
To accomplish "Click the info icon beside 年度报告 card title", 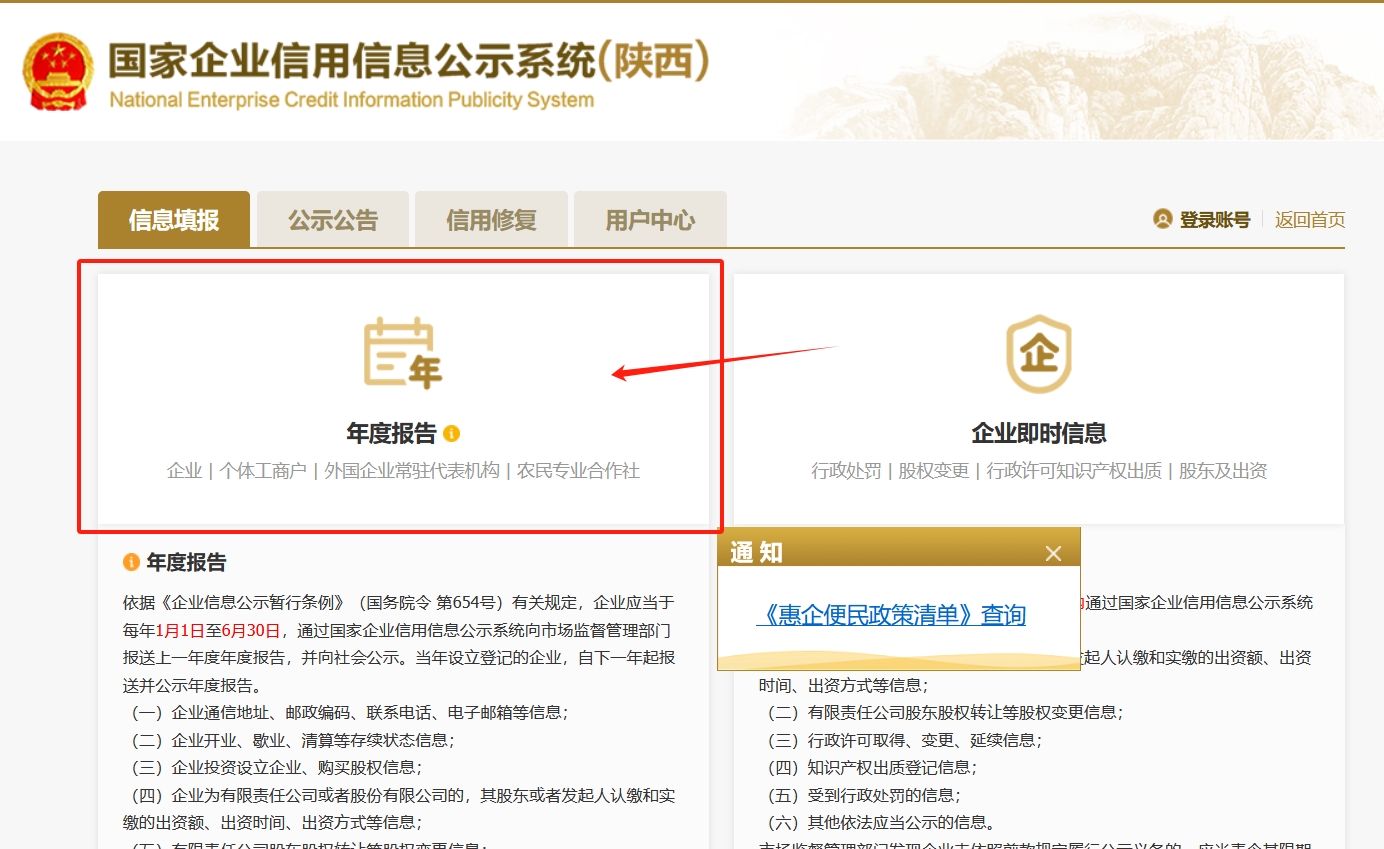I will click(x=452, y=434).
